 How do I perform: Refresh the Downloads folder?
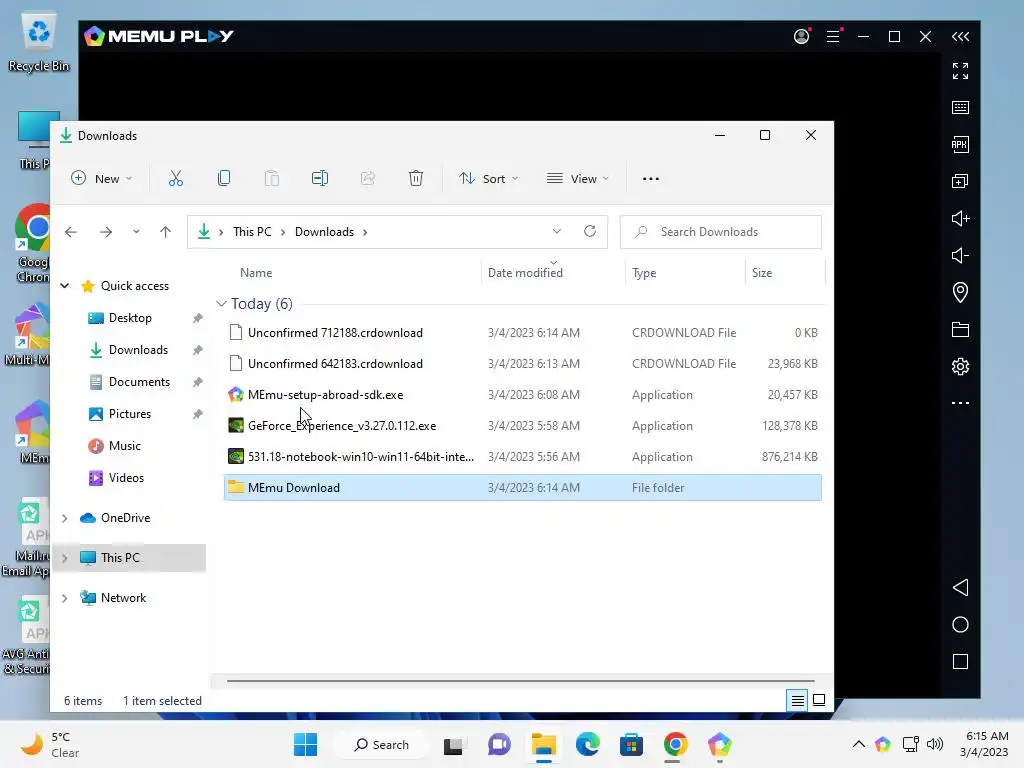tap(590, 231)
